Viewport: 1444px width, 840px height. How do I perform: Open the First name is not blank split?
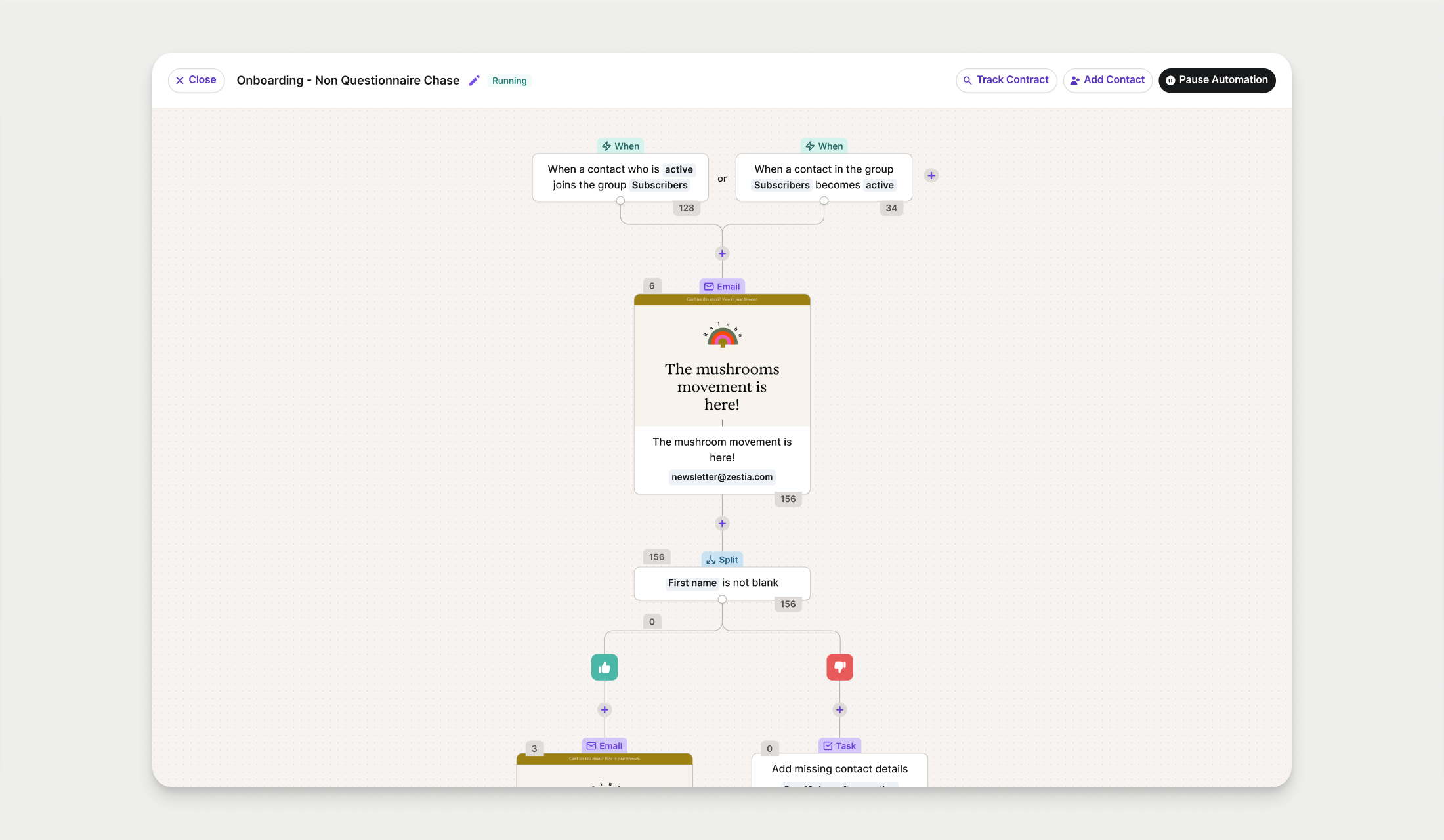[722, 583]
